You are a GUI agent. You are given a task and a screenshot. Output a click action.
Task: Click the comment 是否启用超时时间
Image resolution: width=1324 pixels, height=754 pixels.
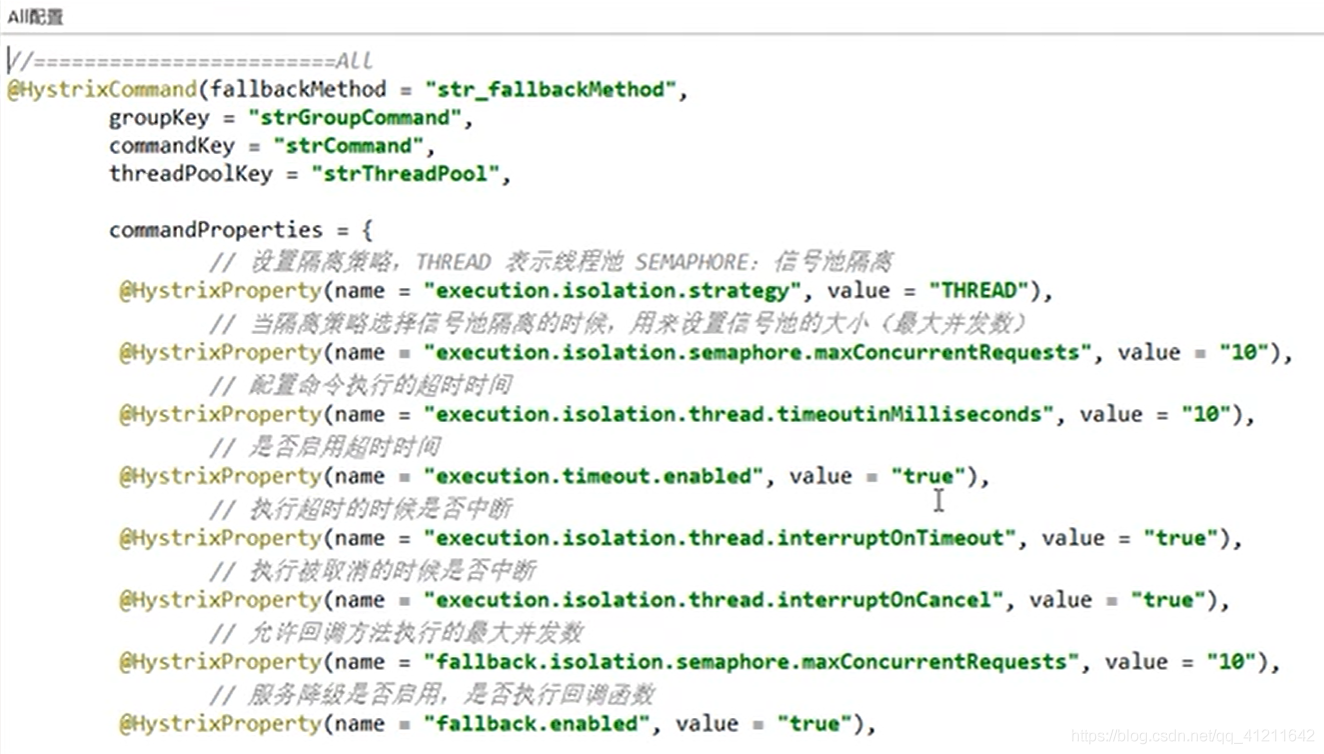pyautogui.click(x=324, y=448)
